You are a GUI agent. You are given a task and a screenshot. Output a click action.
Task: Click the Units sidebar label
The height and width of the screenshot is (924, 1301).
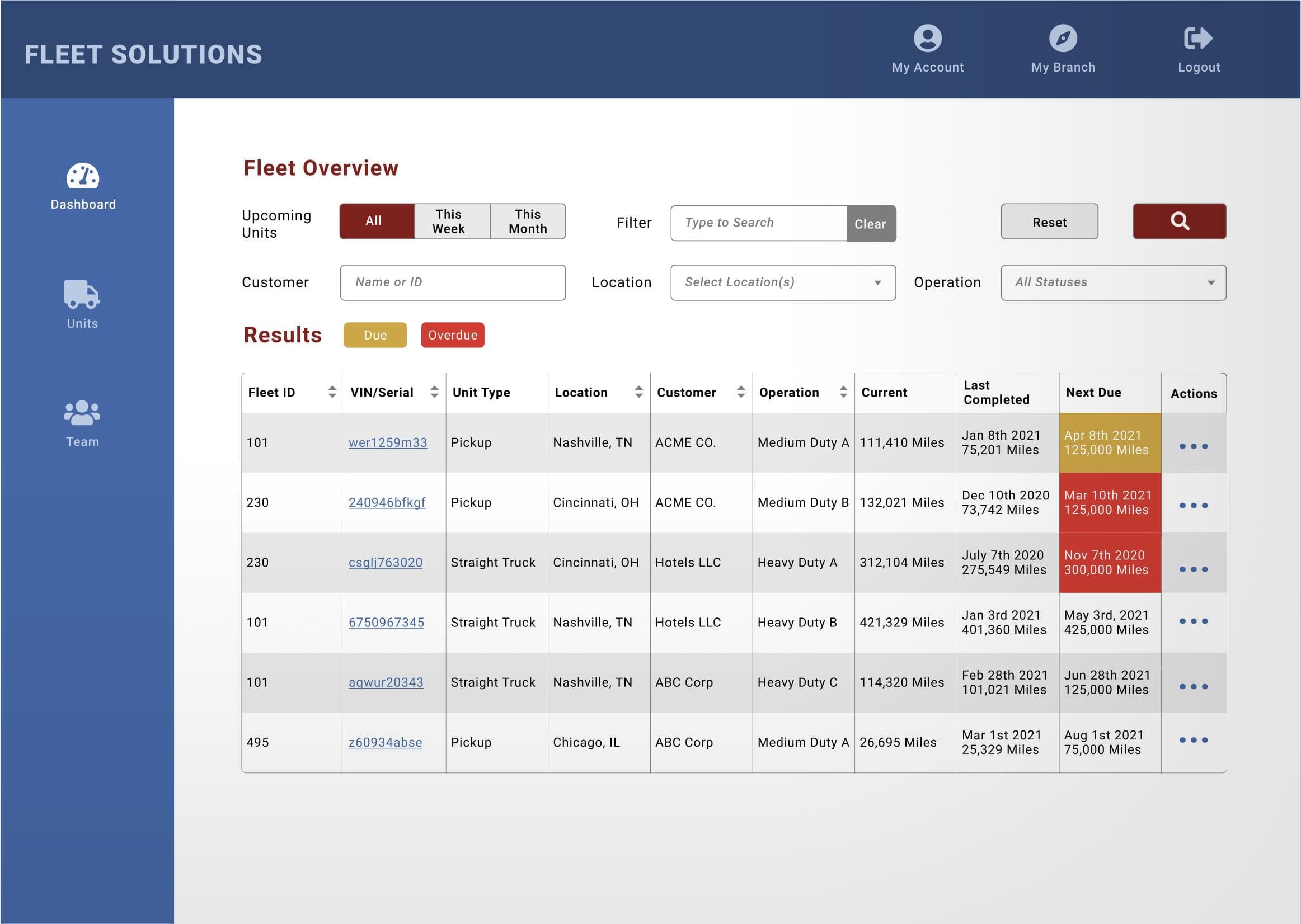tap(82, 324)
